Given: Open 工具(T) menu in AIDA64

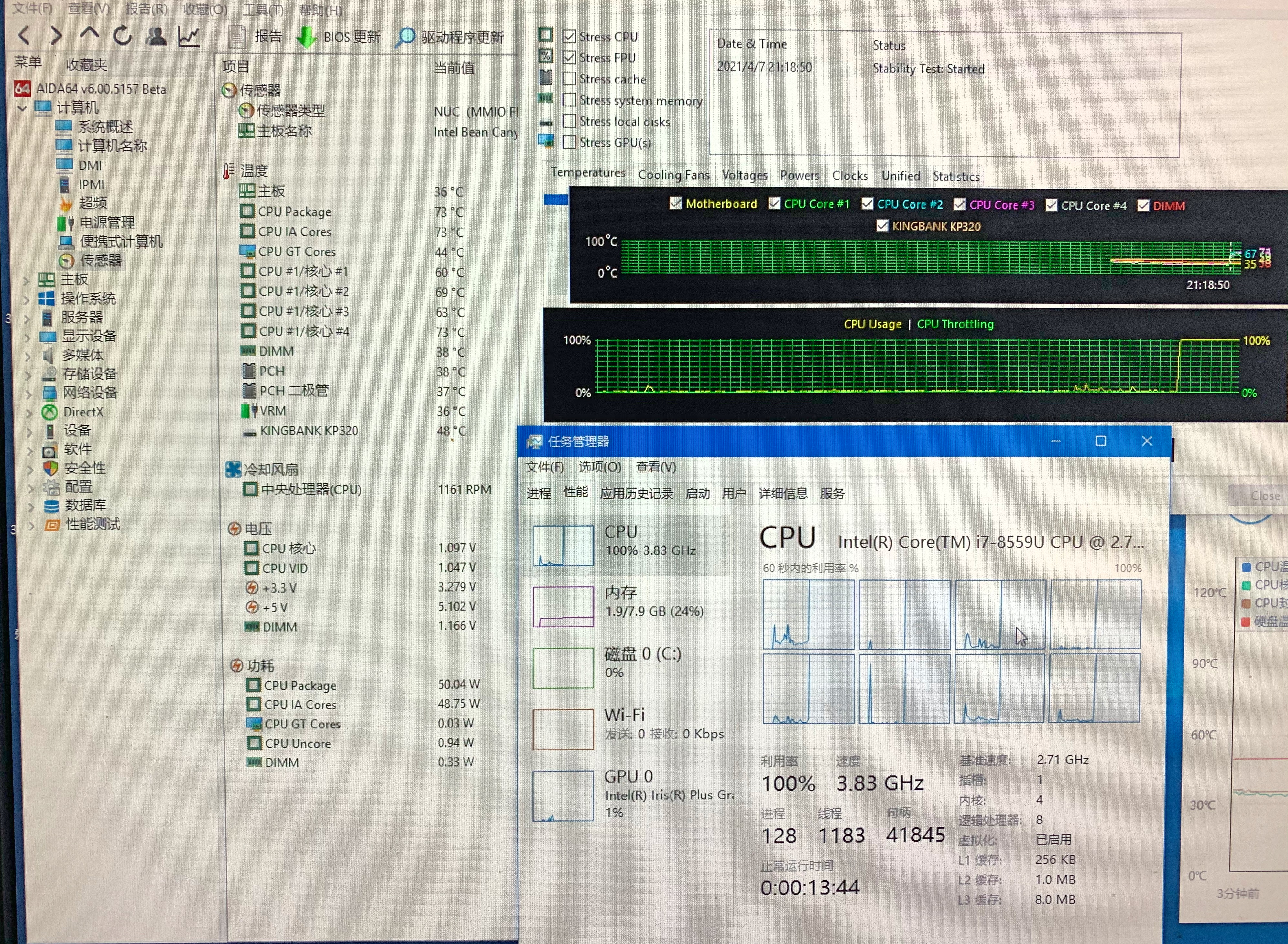Looking at the screenshot, I should point(263,10).
